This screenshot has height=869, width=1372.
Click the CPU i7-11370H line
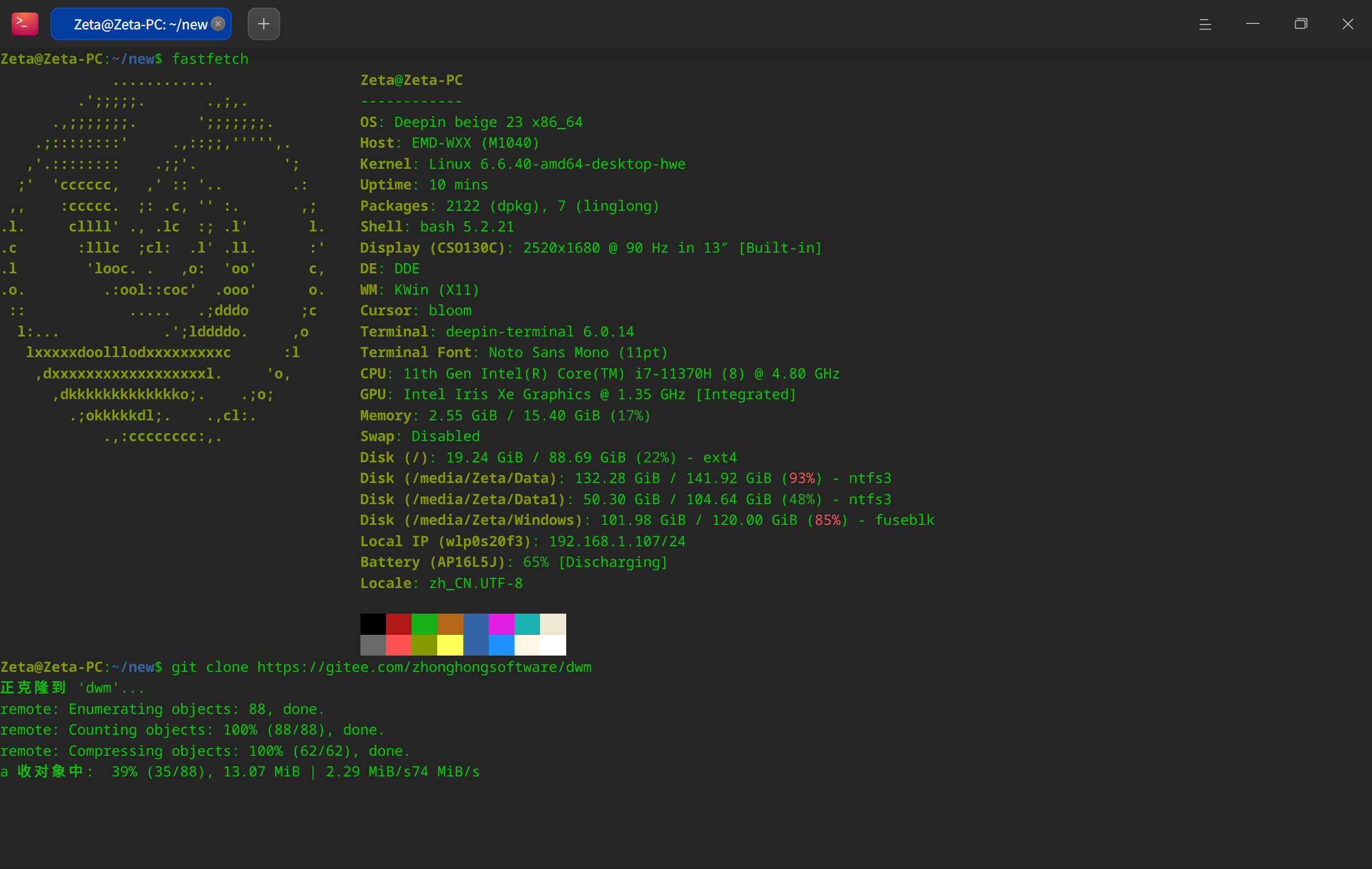(599, 374)
